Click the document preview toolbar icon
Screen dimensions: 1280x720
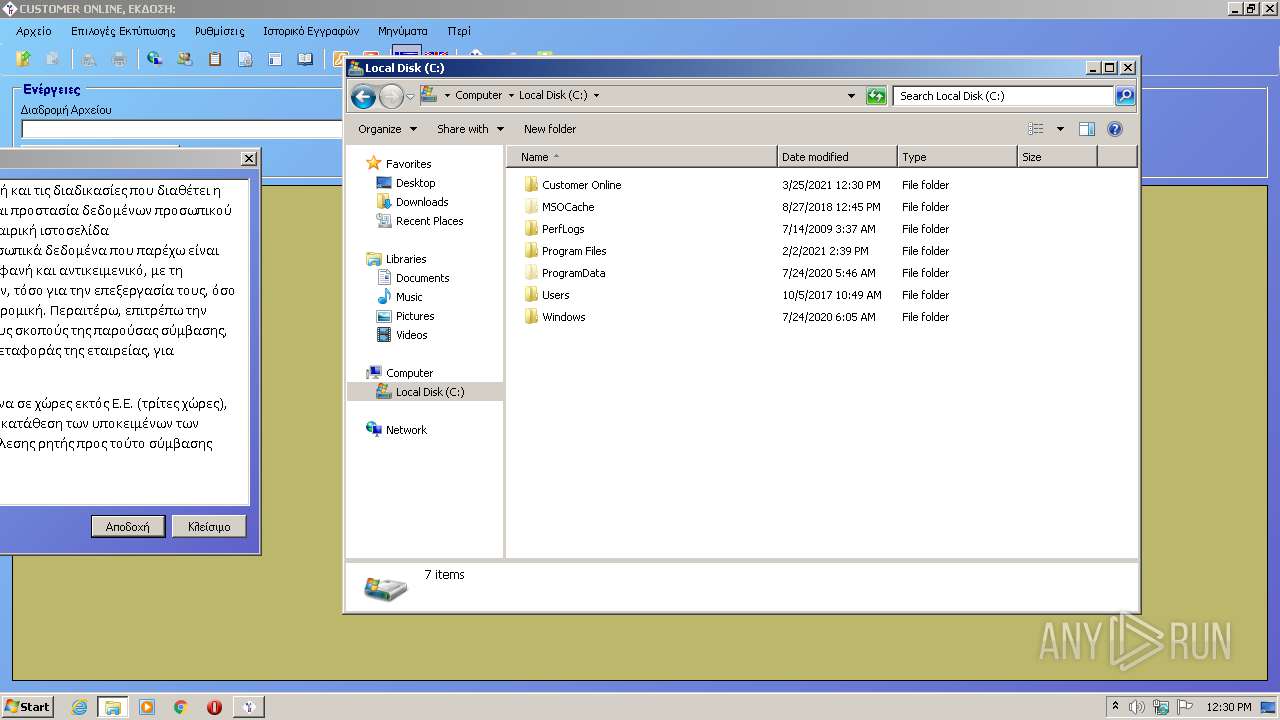pos(245,59)
